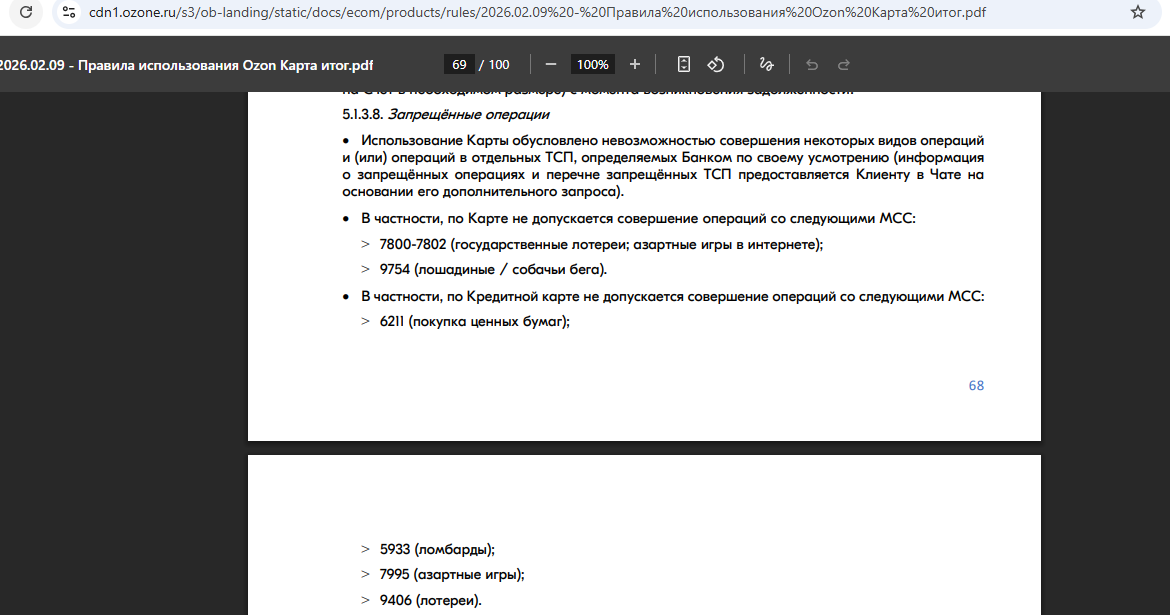Click the total page count "/ 100"
Image resolution: width=1170 pixels, height=615 pixels.
(495, 64)
